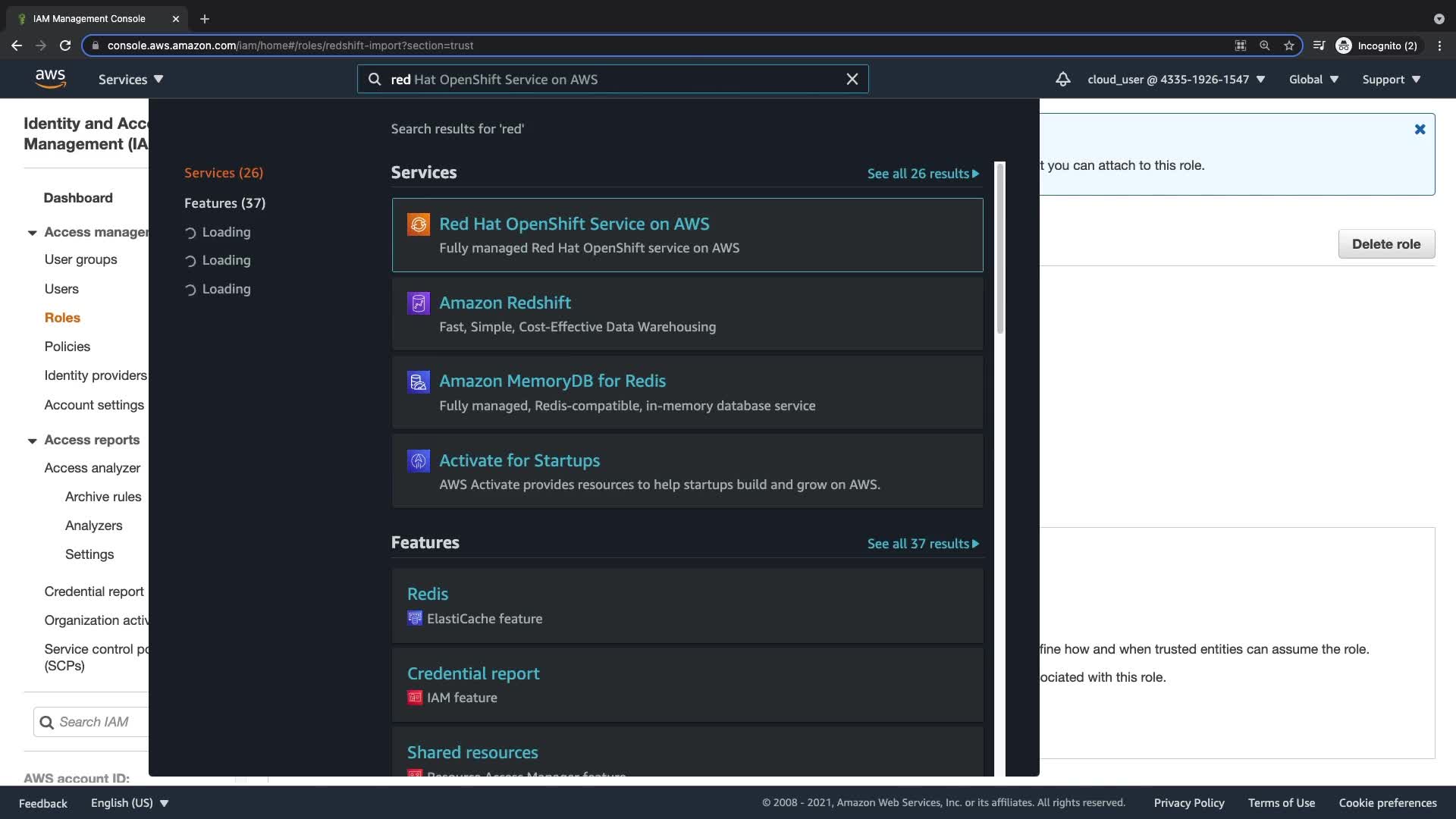Click the AWS logo home icon
The image size is (1456, 819).
click(x=50, y=79)
